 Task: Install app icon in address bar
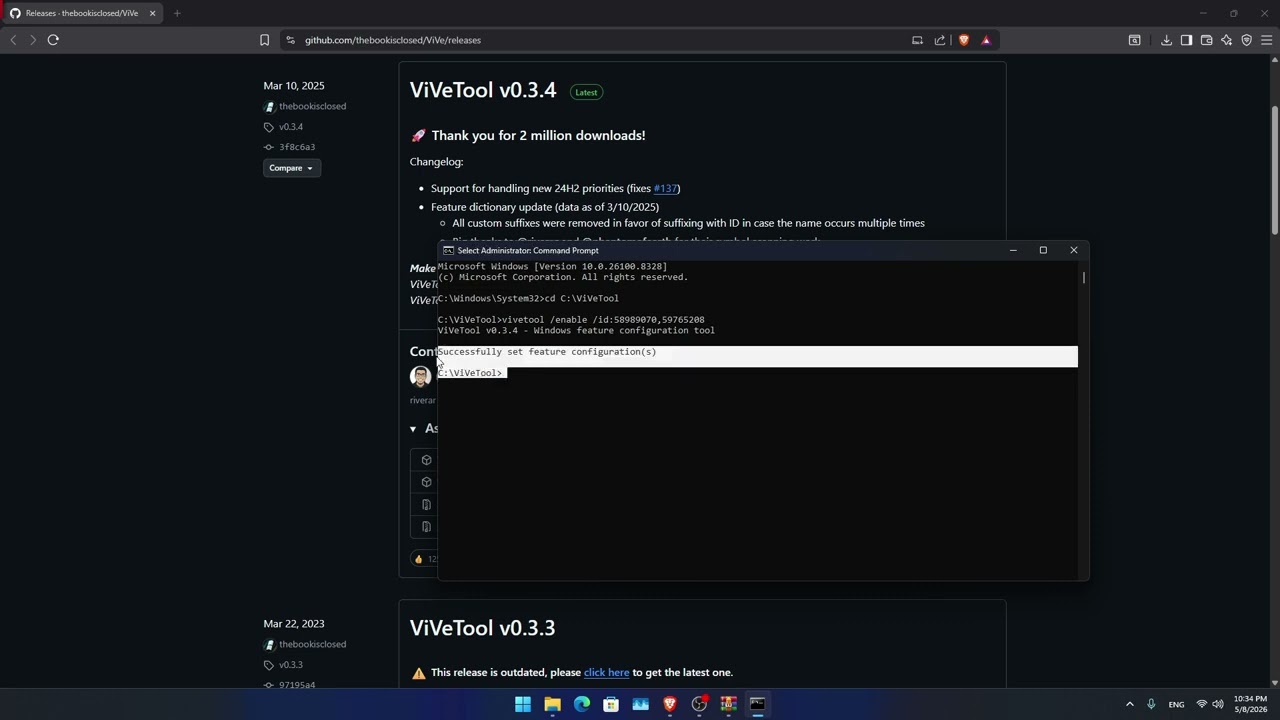coord(917,40)
